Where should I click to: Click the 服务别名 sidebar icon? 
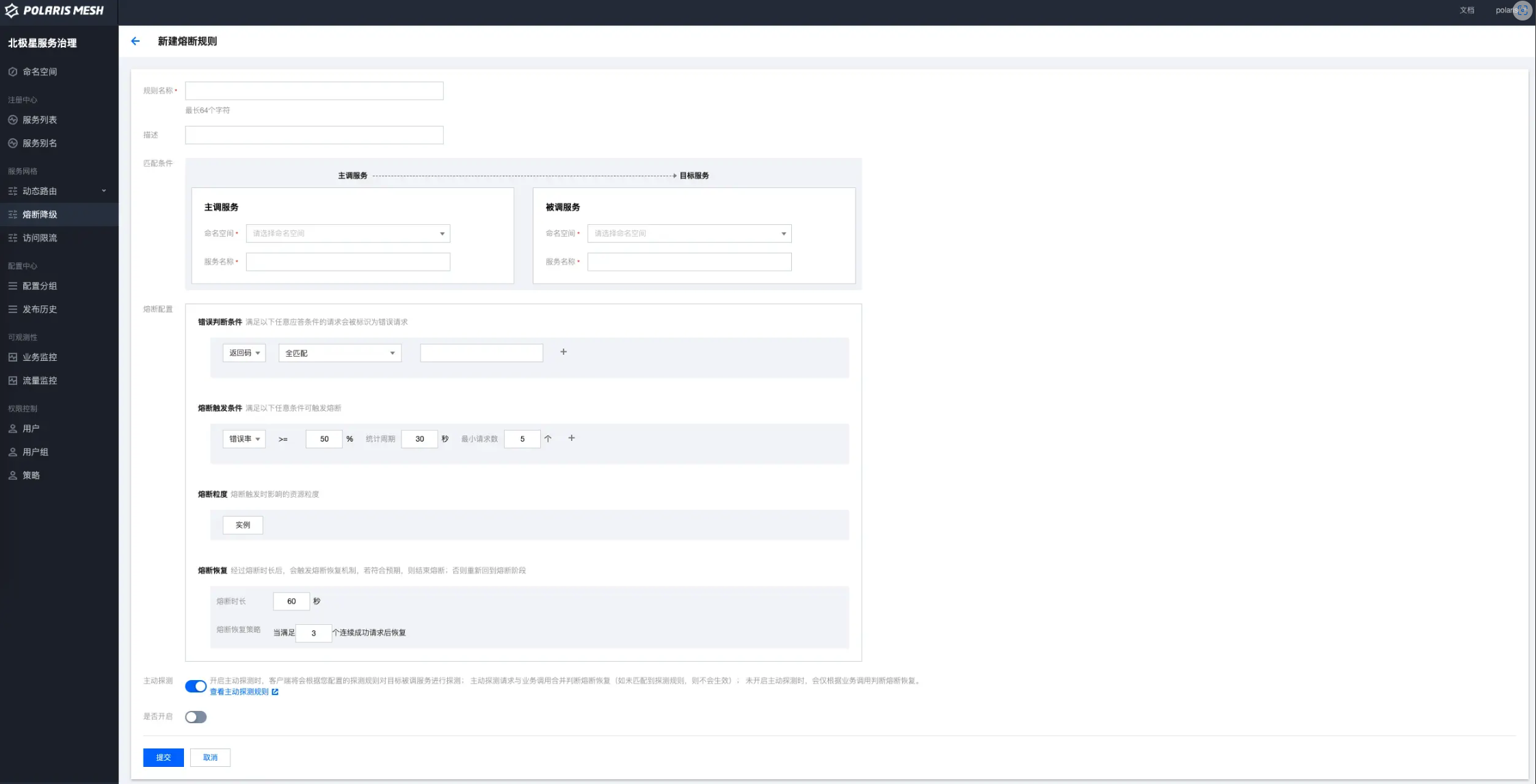click(x=12, y=143)
